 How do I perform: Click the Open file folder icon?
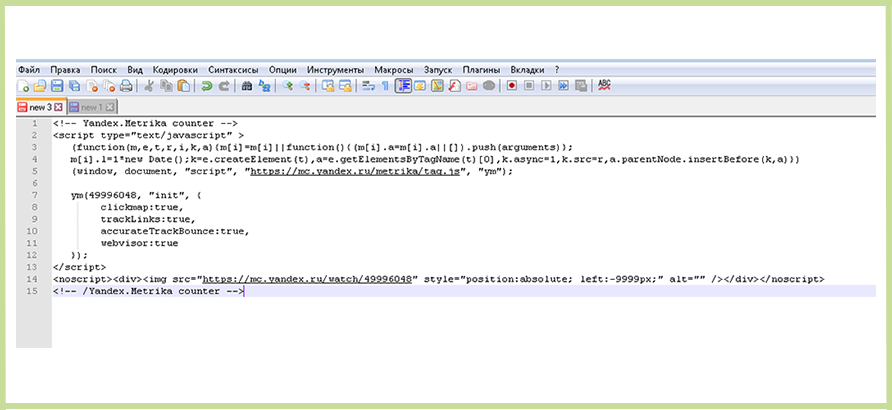39,86
